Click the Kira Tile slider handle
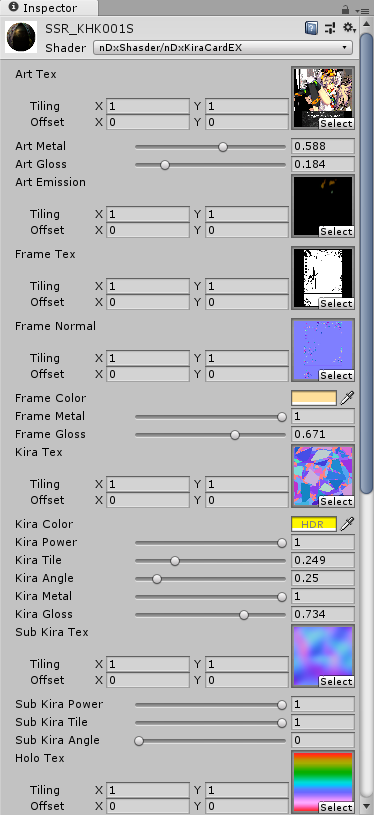Image resolution: width=374 pixels, height=815 pixels. point(175,561)
